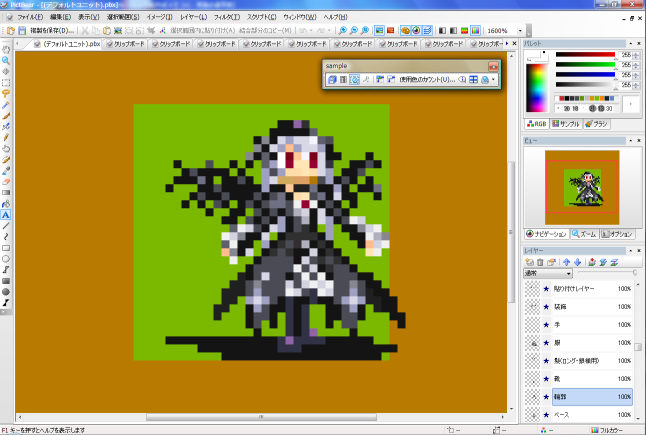Collapse the パレット panel arrow
This screenshot has width=646, height=435.
[x=630, y=43]
